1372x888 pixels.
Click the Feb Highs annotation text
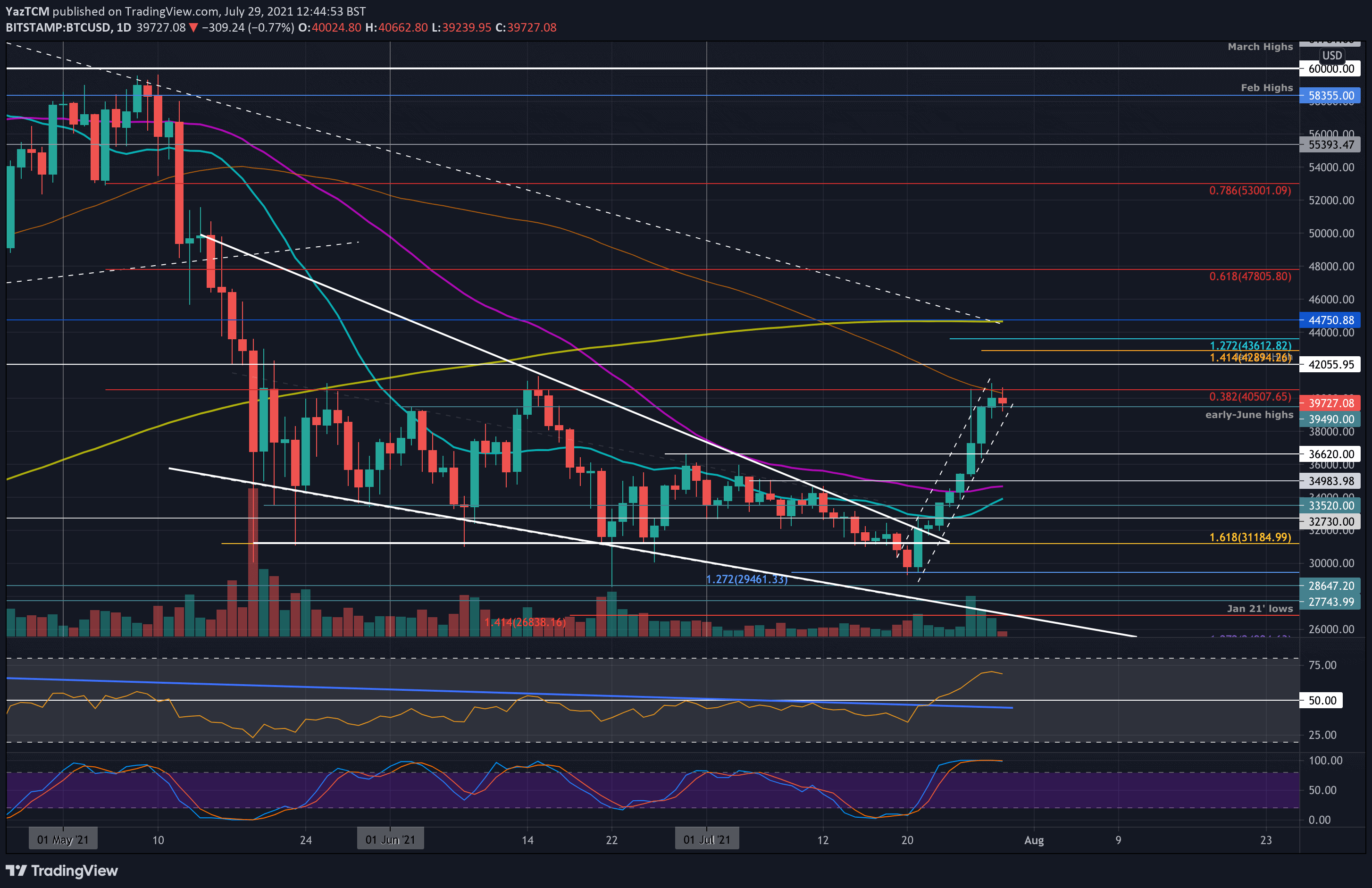[x=1266, y=88]
